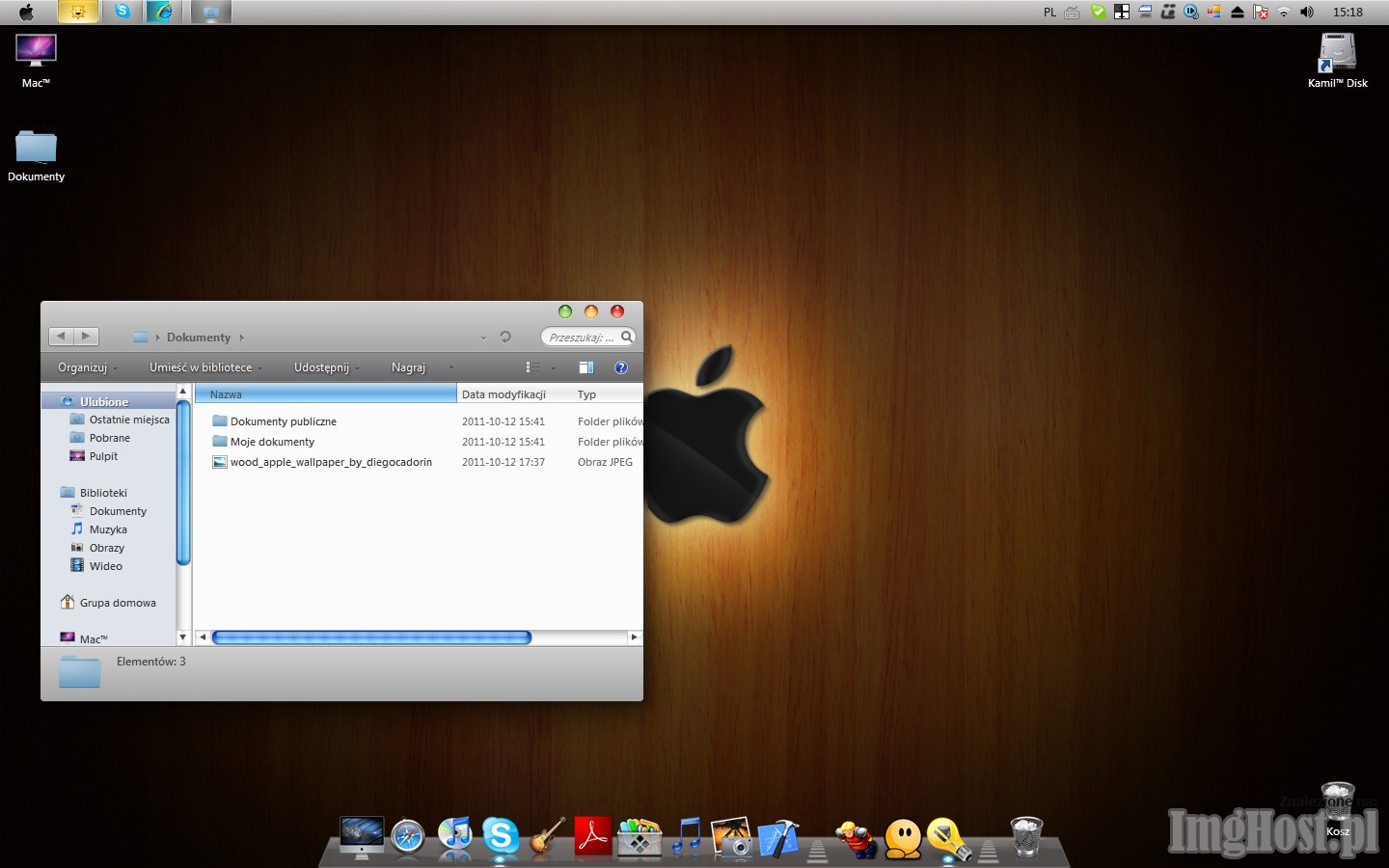Open the change view dropdown arrow
Screen dimensions: 1389x868
pyautogui.click(x=553, y=367)
